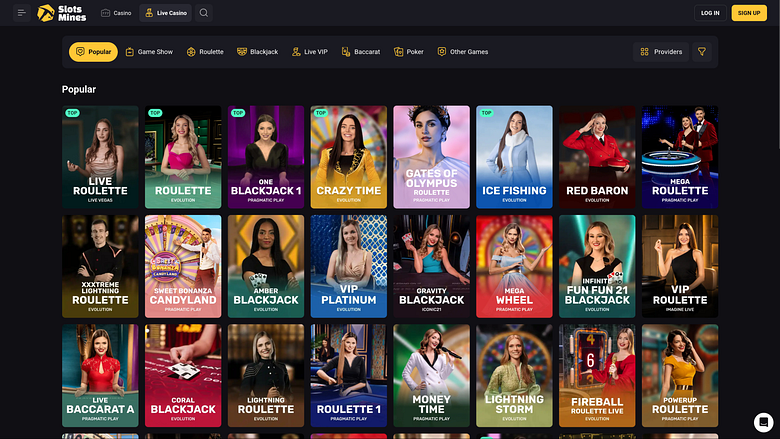This screenshot has height=439, width=780.
Task: Open Gates of Olympus Roulette
Action: tap(431, 157)
